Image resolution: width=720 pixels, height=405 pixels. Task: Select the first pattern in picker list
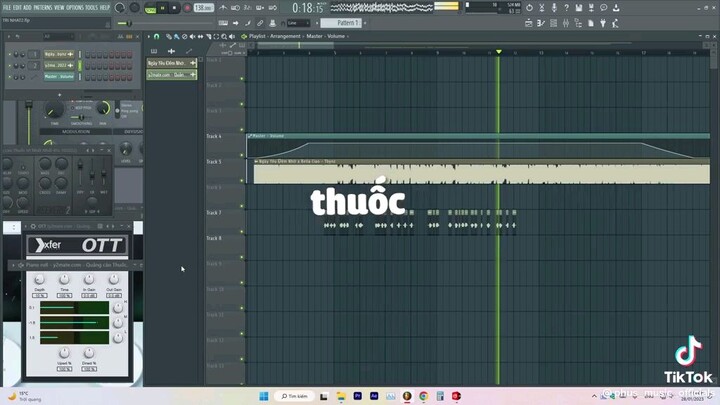click(170, 63)
